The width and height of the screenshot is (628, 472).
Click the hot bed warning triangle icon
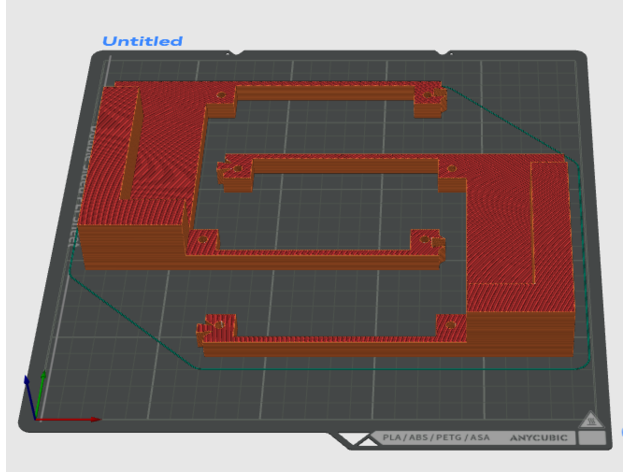coord(590,421)
